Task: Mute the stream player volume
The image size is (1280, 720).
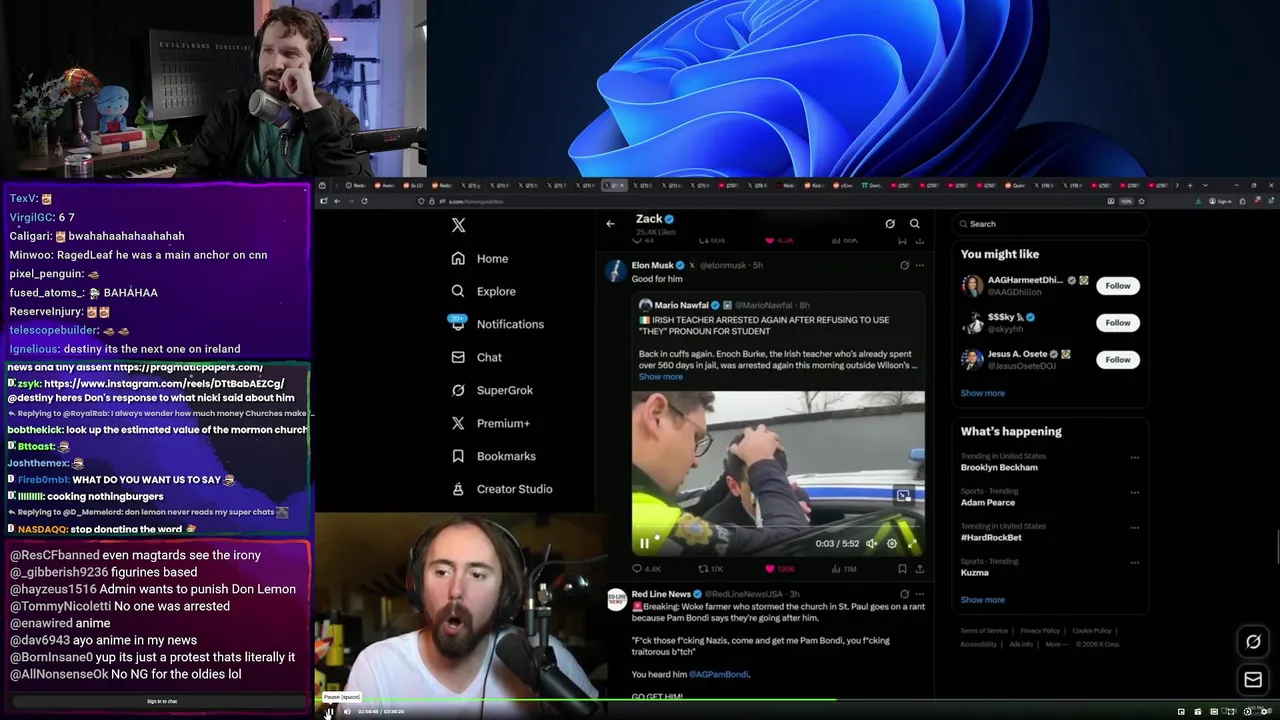Action: tap(347, 711)
